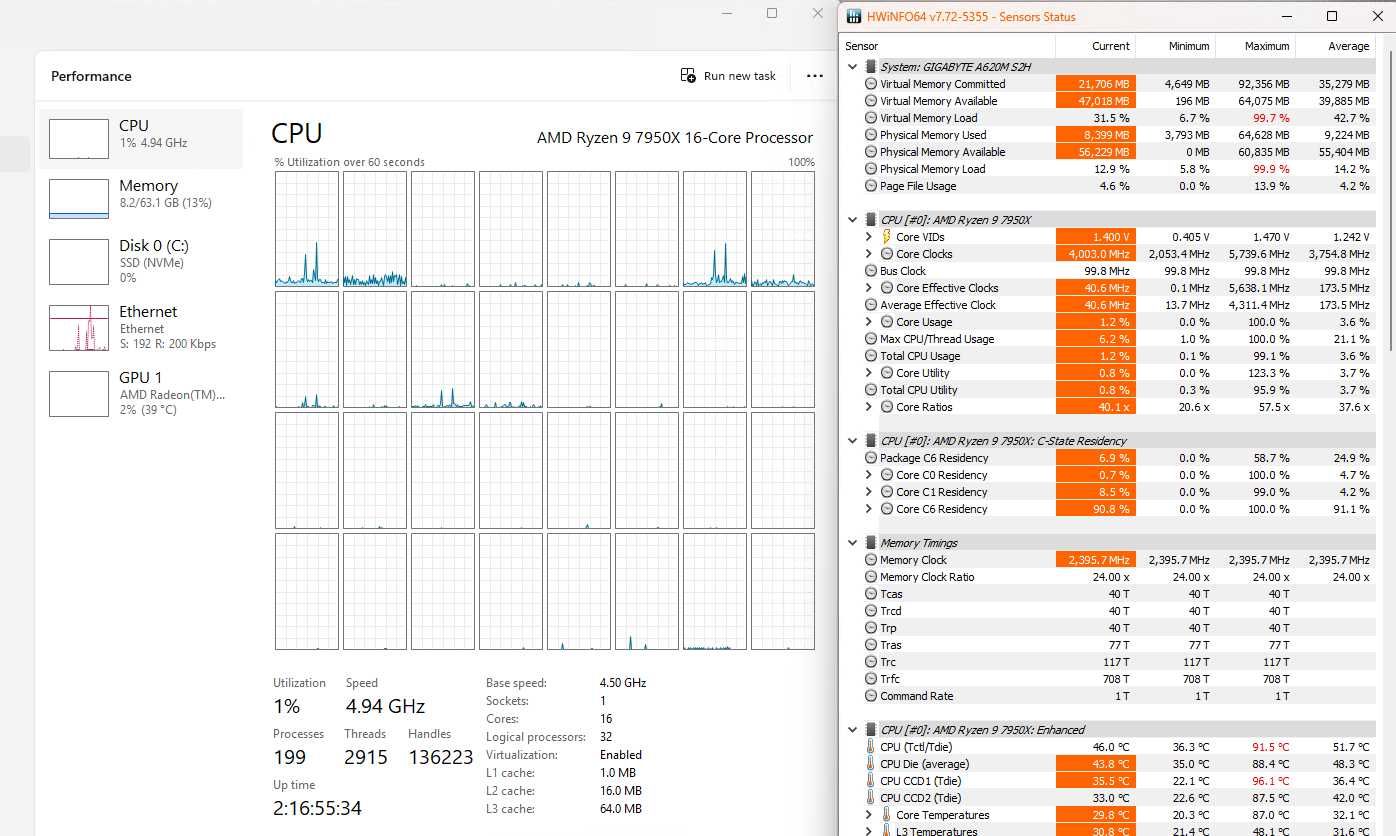Click the Up time value 2:16:55:34

tap(317, 808)
